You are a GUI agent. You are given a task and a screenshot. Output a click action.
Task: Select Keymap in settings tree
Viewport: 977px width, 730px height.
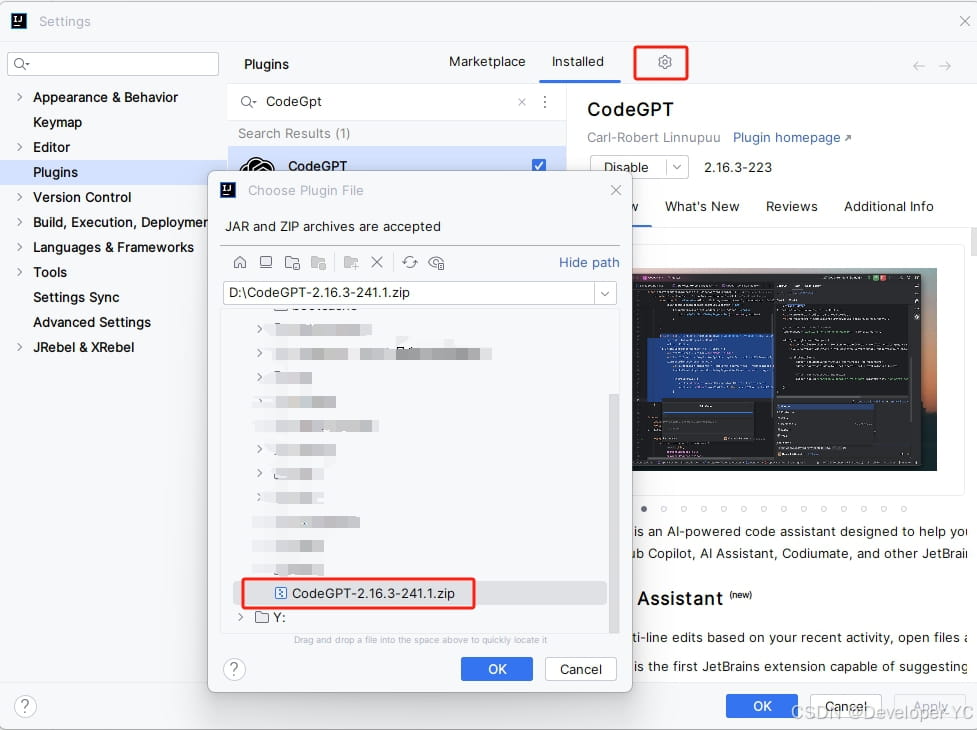click(57, 122)
